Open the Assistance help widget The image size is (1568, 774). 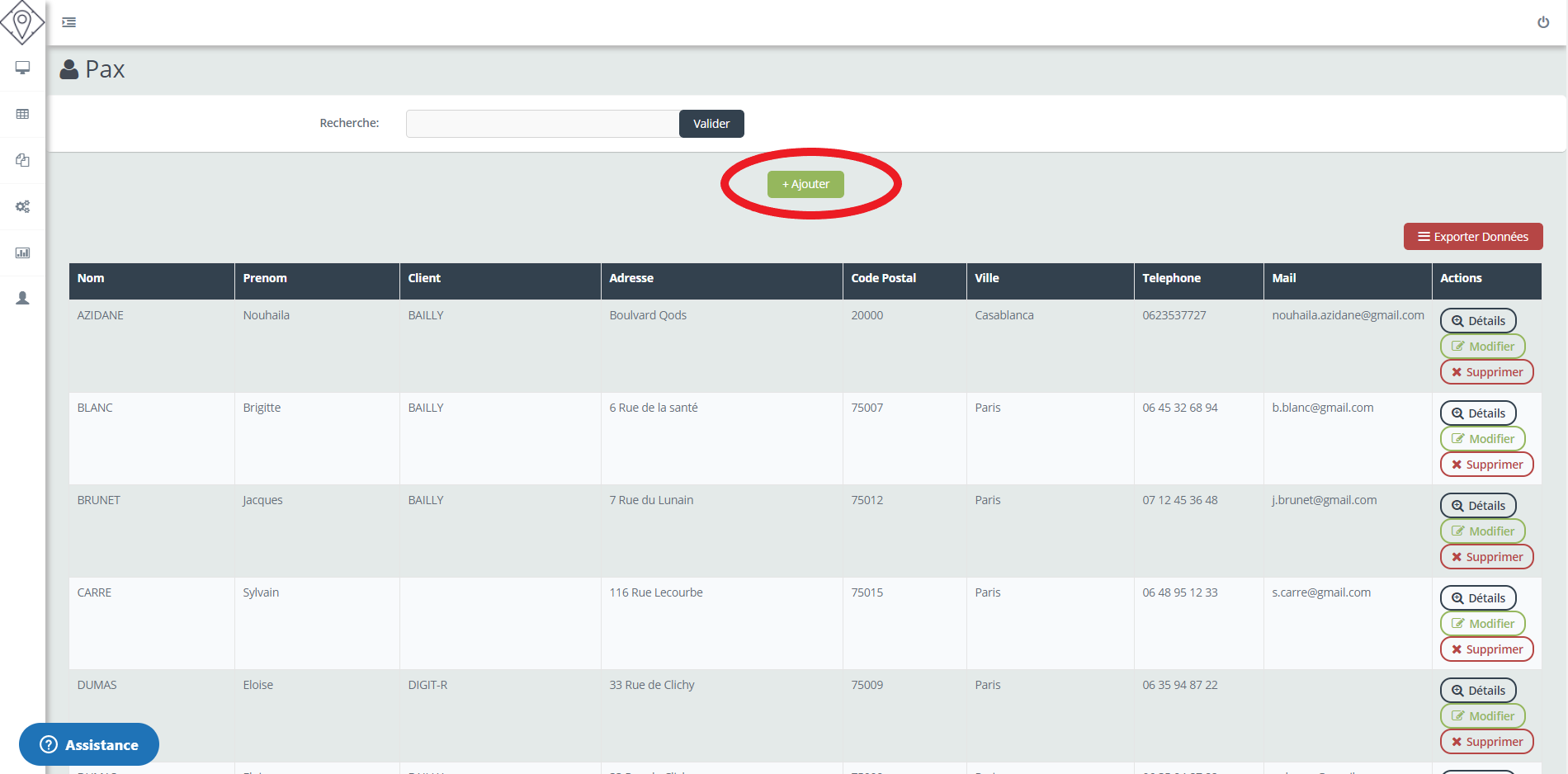pyautogui.click(x=89, y=744)
